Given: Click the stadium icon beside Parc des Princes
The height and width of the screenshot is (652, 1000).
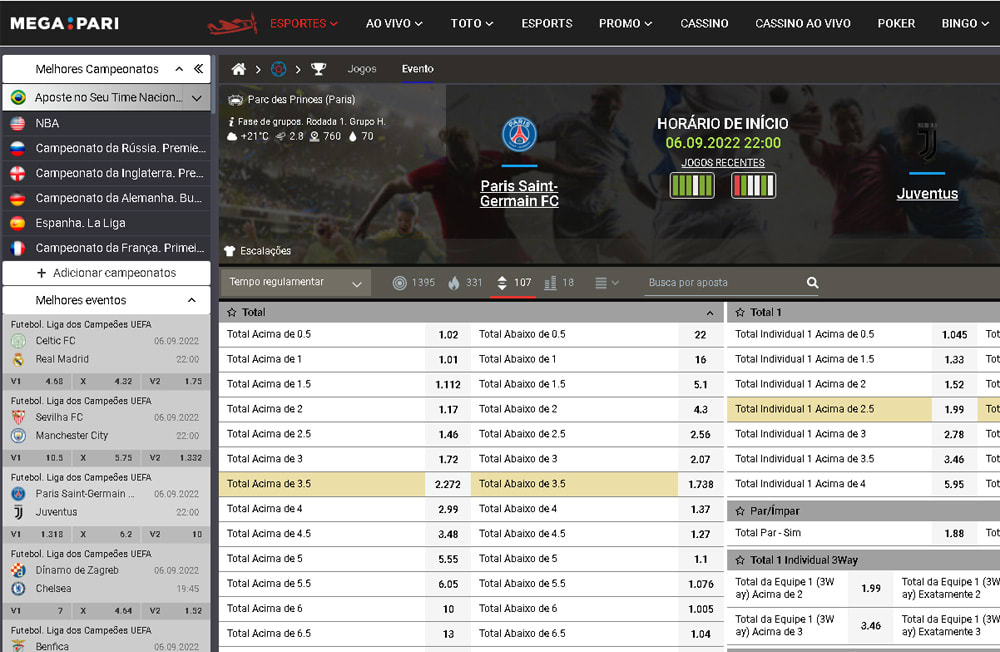Looking at the screenshot, I should (x=235, y=100).
